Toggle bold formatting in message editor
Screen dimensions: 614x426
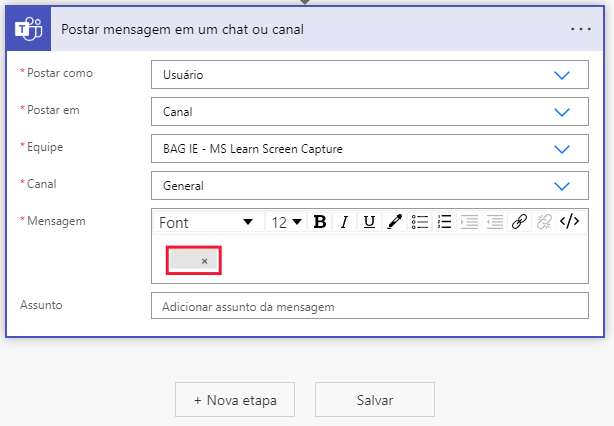tap(320, 222)
